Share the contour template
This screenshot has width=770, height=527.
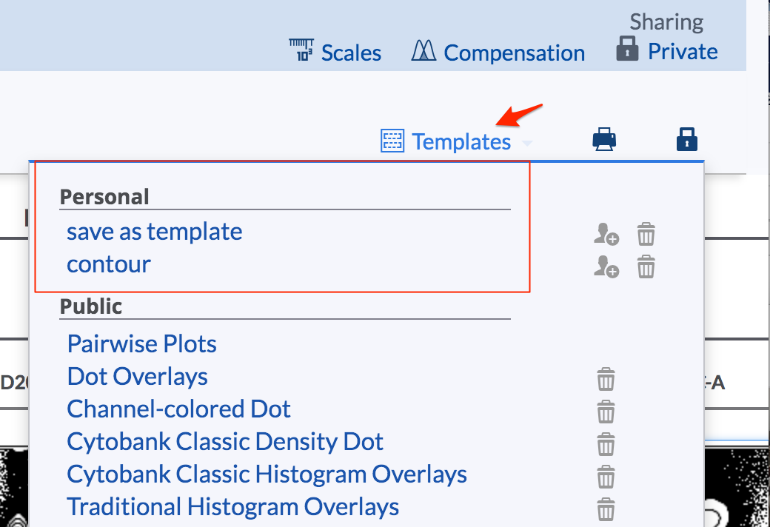(606, 267)
